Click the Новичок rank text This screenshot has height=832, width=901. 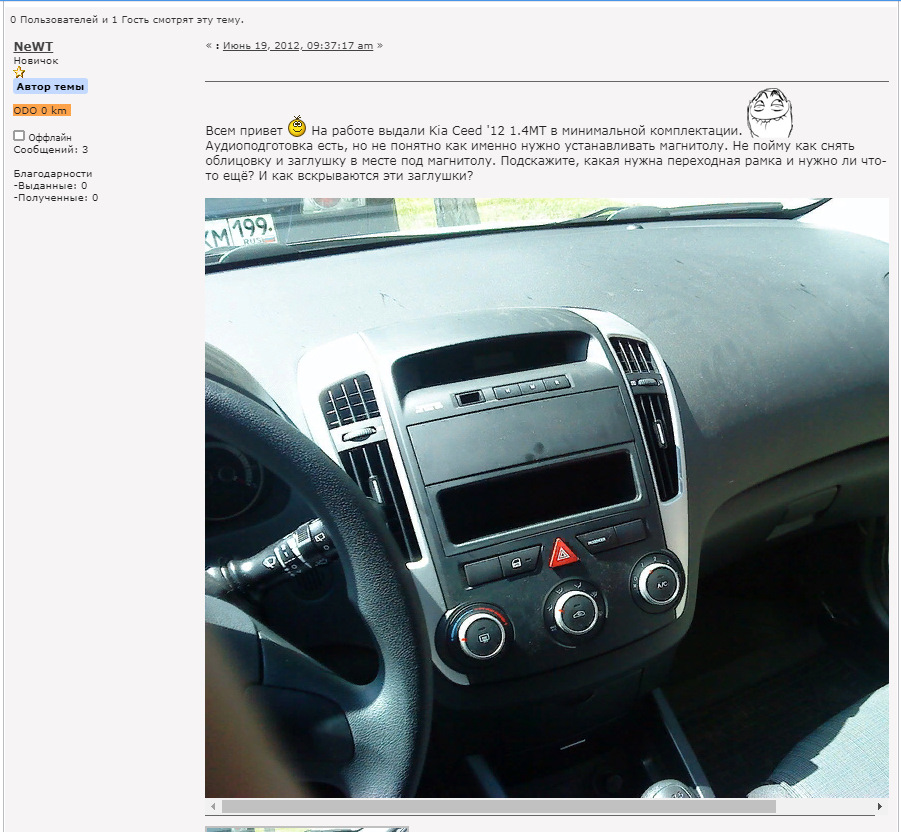(36, 60)
